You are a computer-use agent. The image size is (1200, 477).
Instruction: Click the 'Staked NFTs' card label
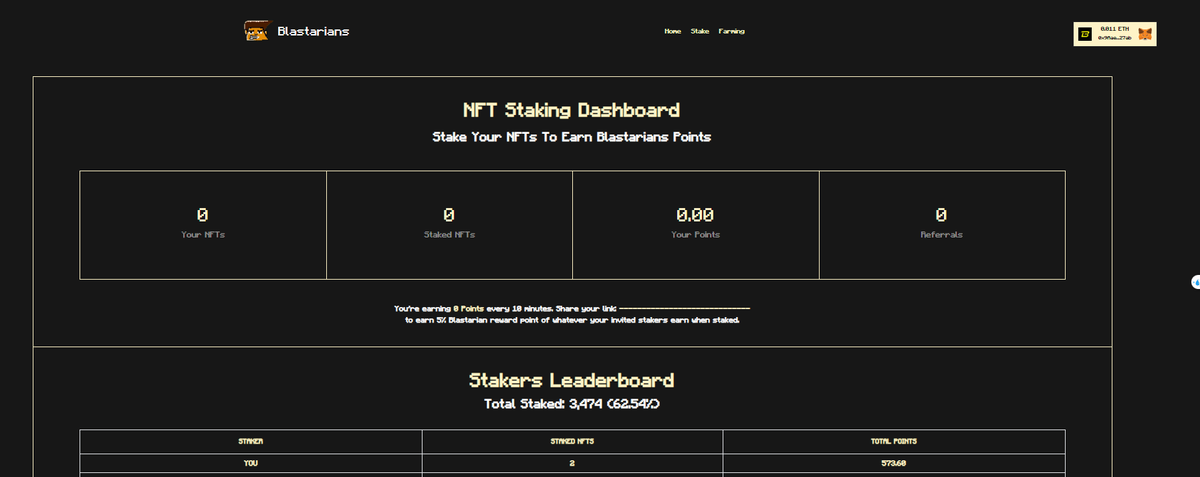pyautogui.click(x=449, y=235)
